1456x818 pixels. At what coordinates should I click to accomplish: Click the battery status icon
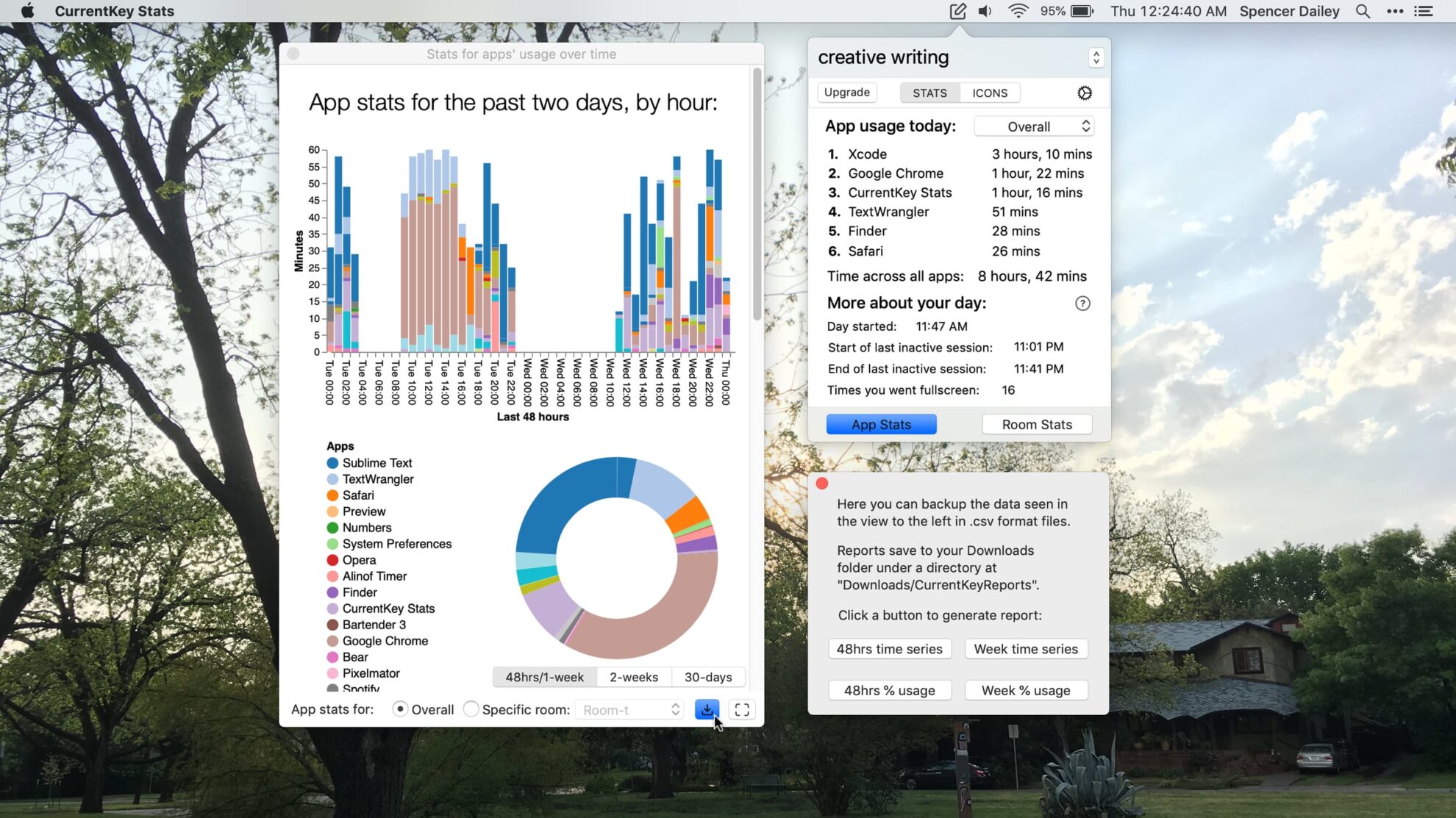[1080, 11]
